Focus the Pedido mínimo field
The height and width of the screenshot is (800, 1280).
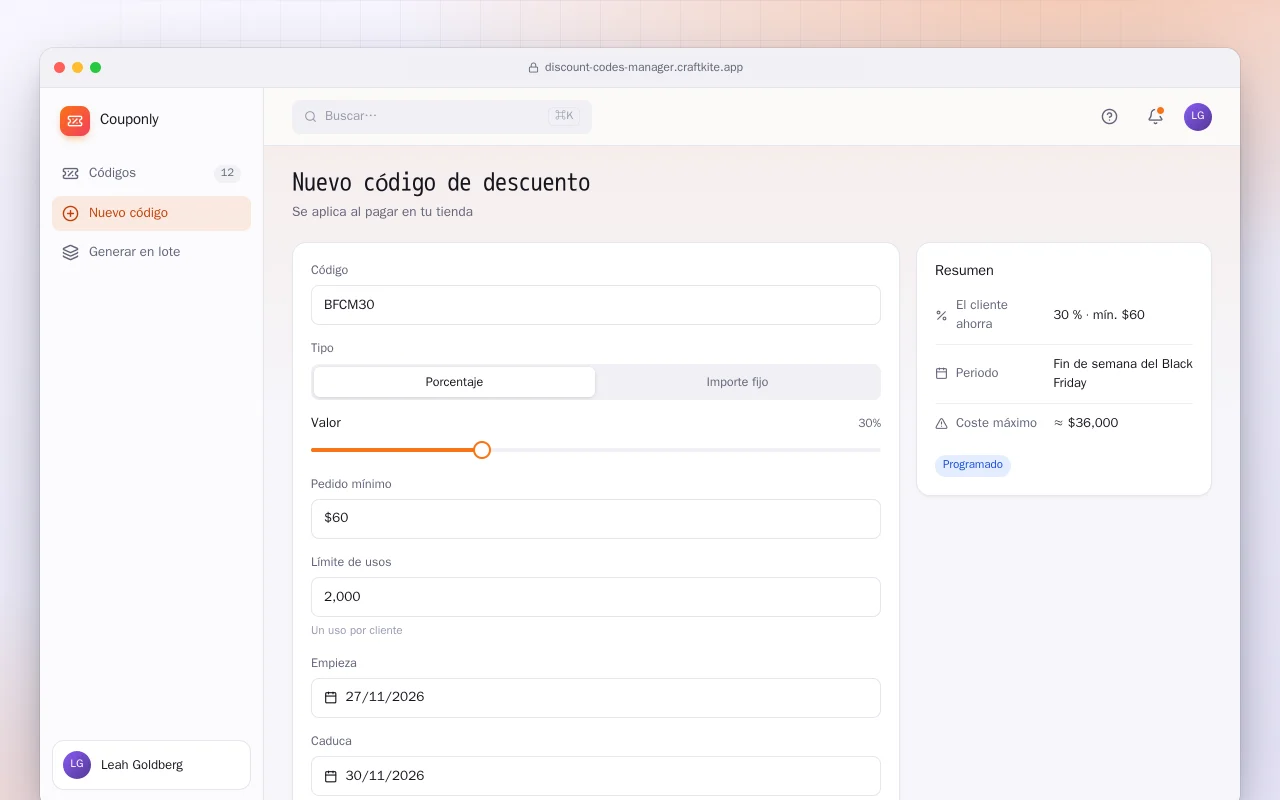(x=596, y=519)
